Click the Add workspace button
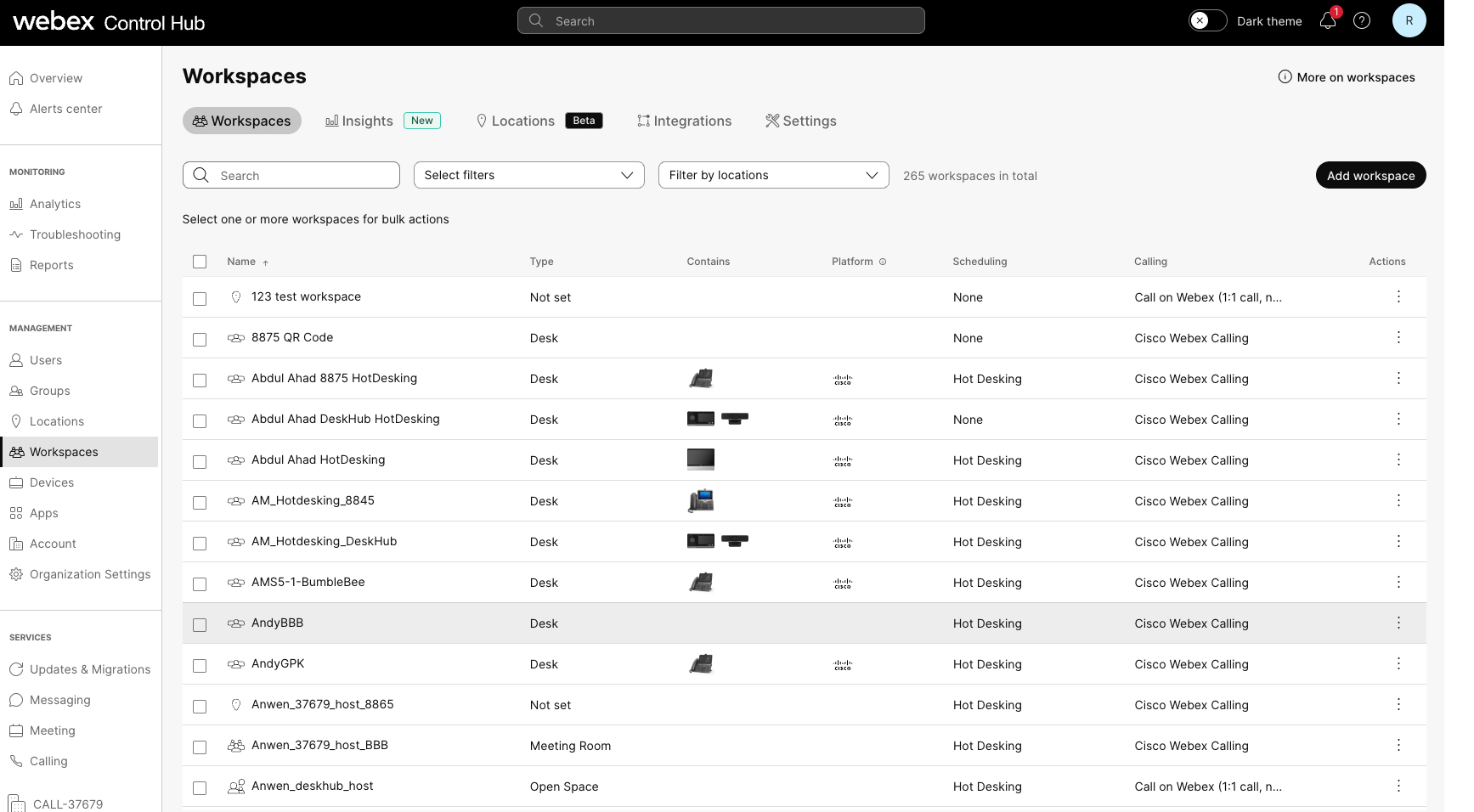 [x=1370, y=175]
